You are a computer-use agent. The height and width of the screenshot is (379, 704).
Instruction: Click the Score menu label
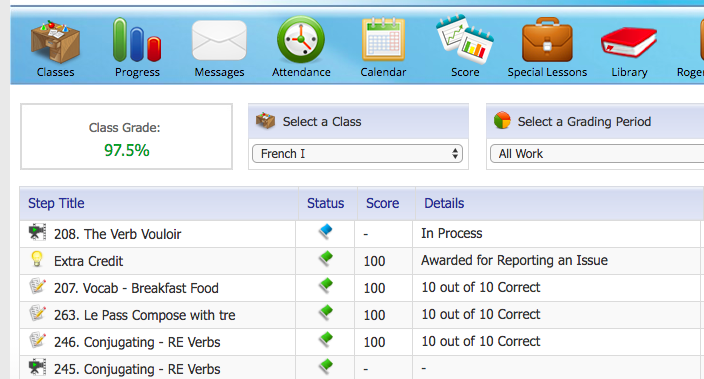click(x=465, y=72)
